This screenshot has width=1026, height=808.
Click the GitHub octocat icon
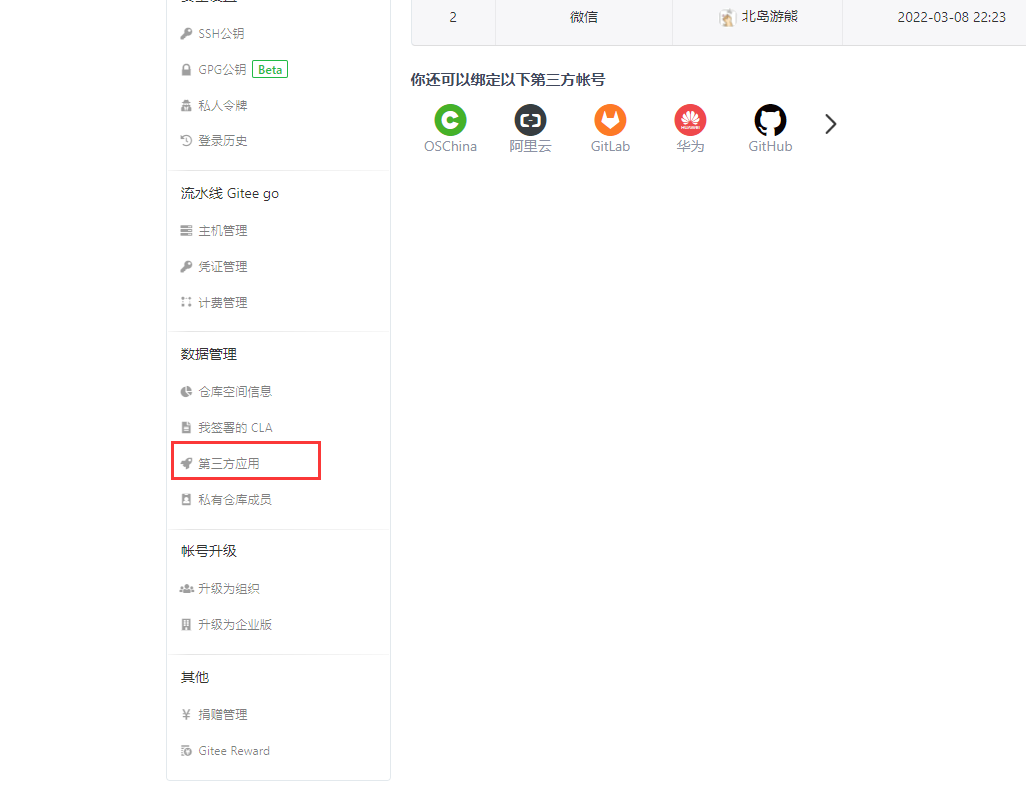(770, 121)
